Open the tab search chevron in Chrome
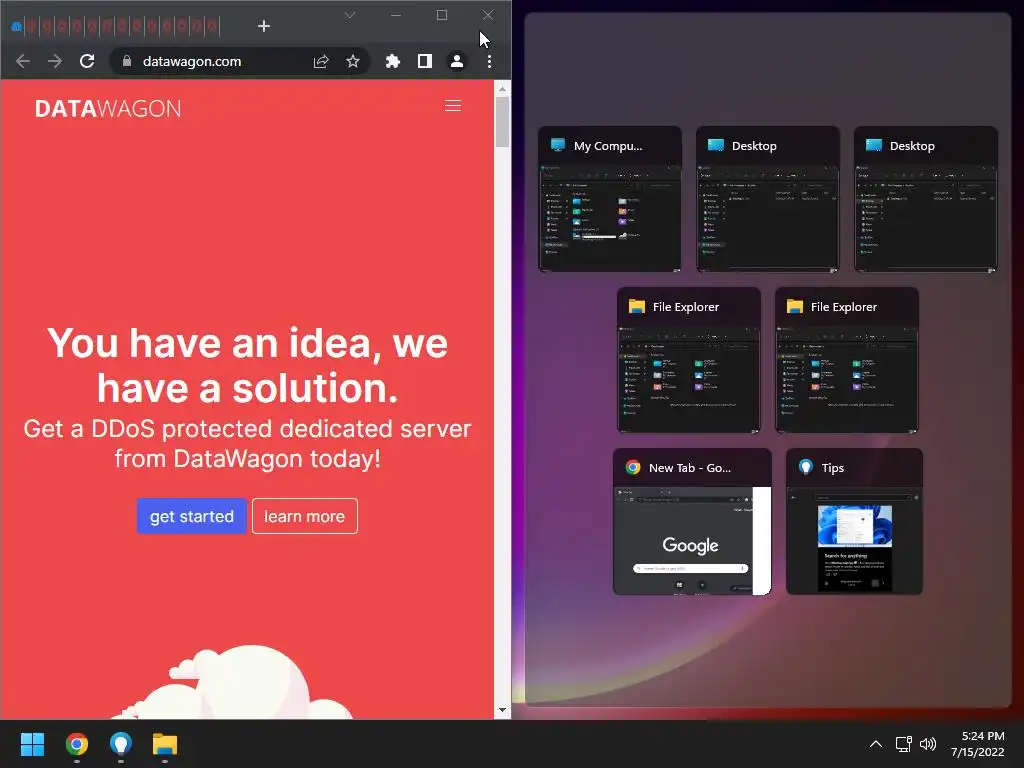The width and height of the screenshot is (1024, 768). tap(350, 15)
